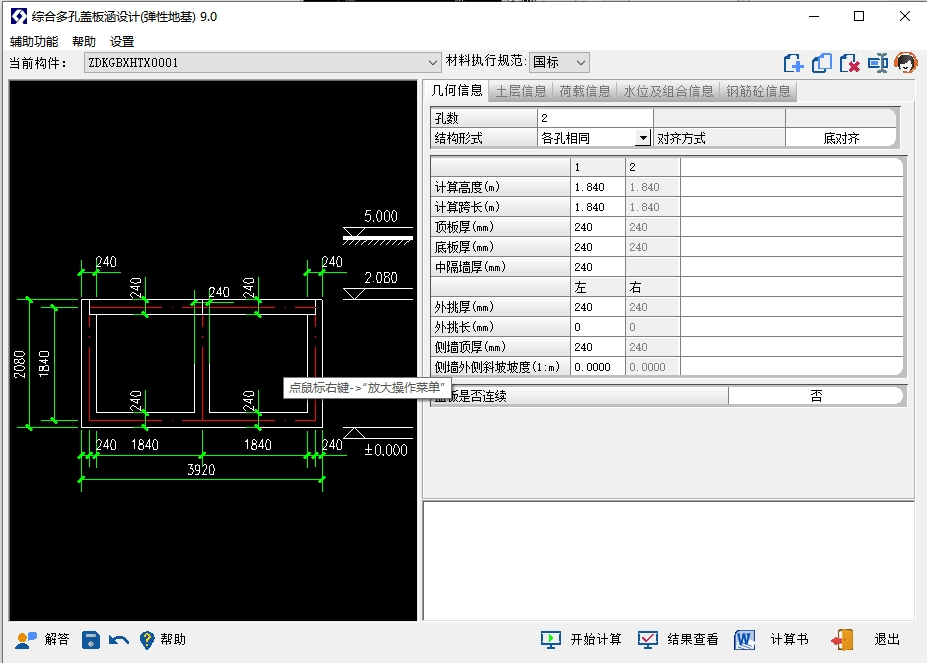This screenshot has width=927, height=663.
Task: Switch to the 钢筋砼信息 tab
Action: tap(758, 91)
